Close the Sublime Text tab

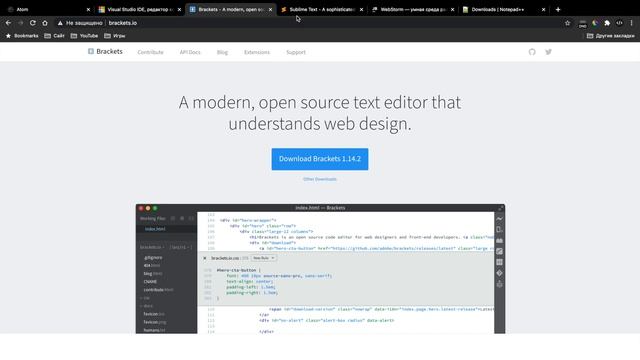pyautogui.click(x=361, y=9)
